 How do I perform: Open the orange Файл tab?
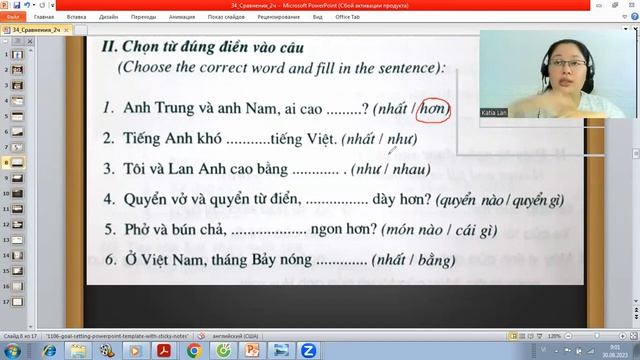(13, 17)
